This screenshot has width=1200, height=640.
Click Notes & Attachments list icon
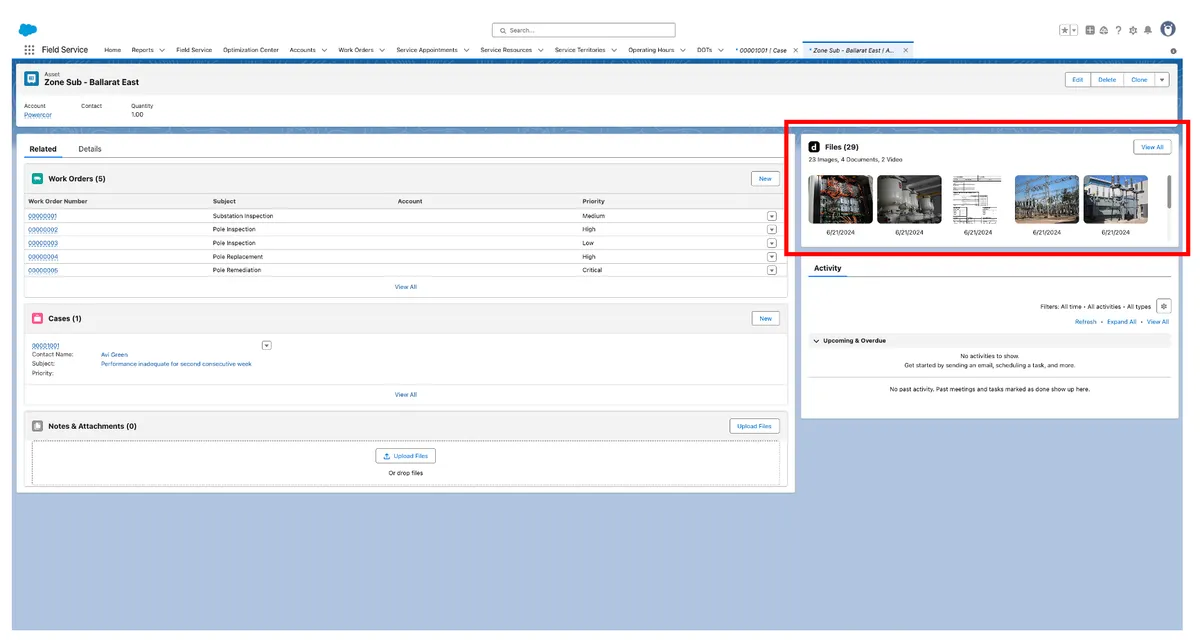pos(37,426)
